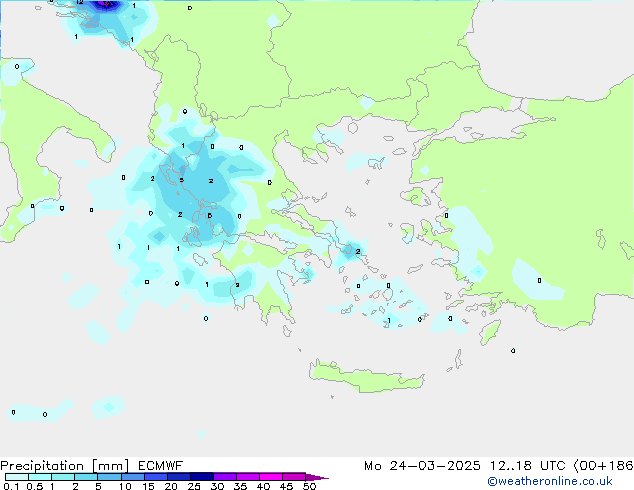Pick the 5–10 mm legend color swatch

pyautogui.click(x=109, y=477)
